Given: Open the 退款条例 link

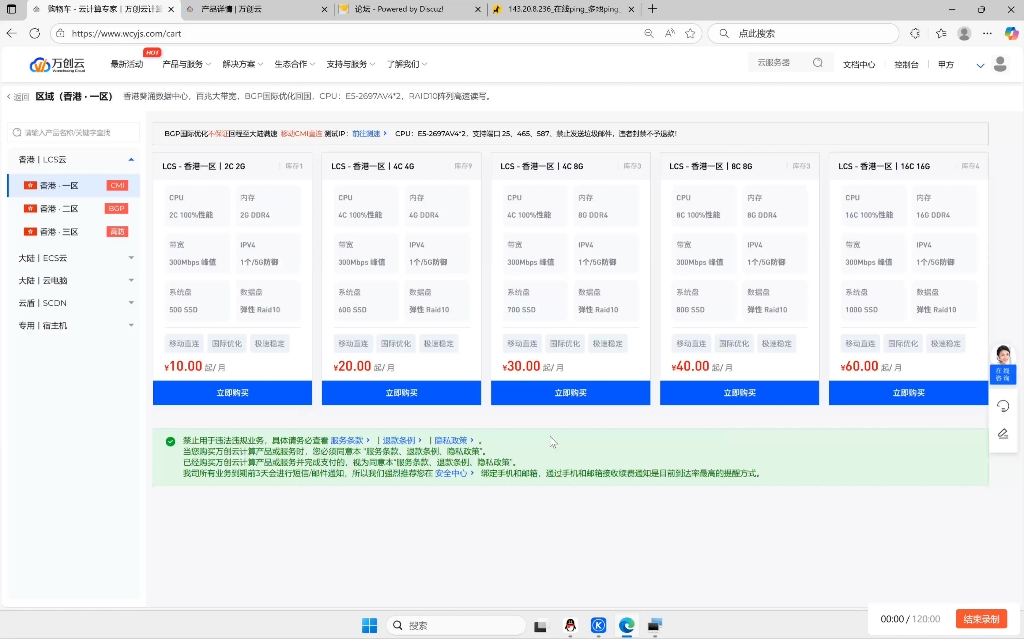Looking at the screenshot, I should (x=402, y=440).
